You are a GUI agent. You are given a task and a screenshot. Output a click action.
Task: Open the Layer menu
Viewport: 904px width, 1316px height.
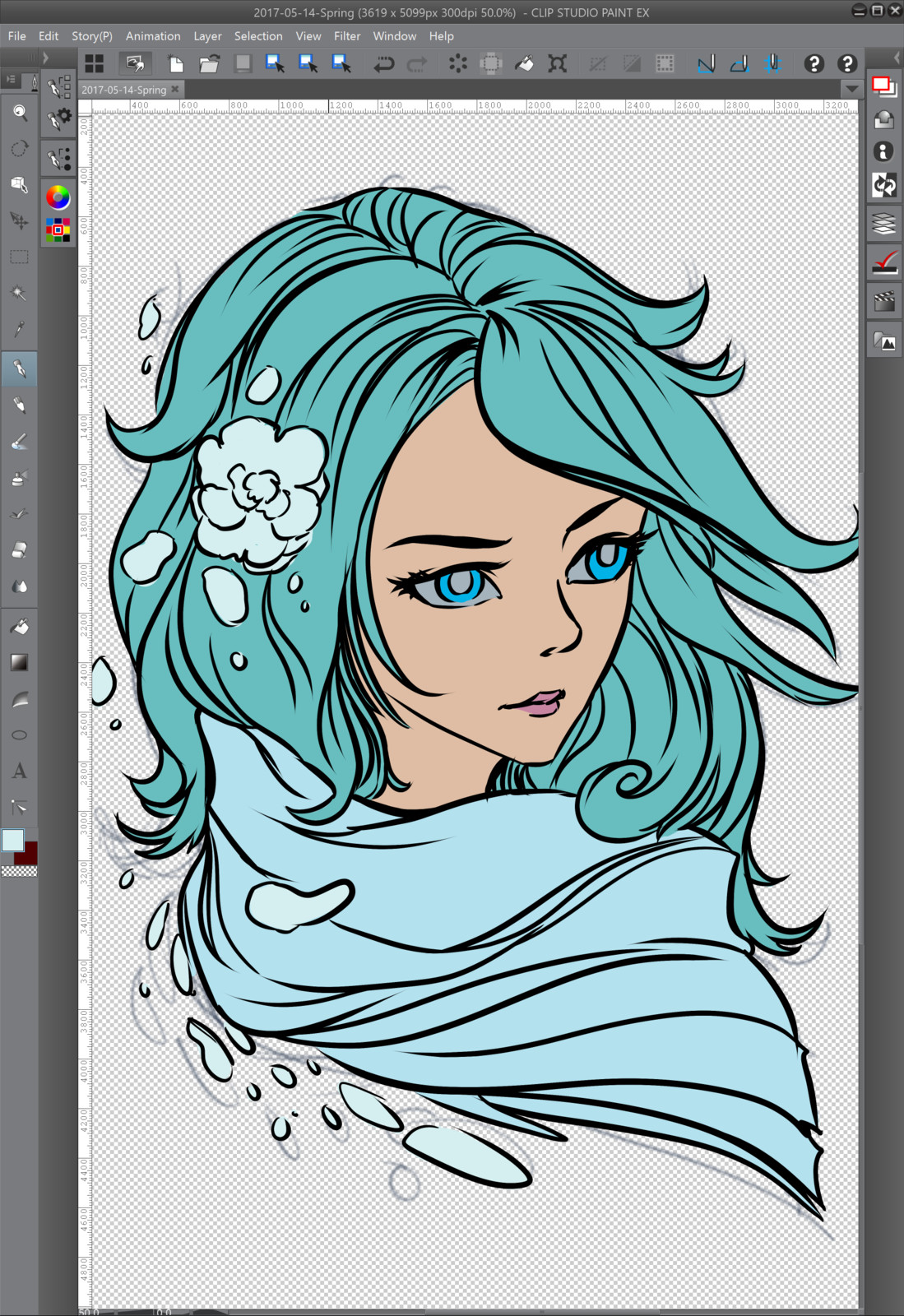207,36
